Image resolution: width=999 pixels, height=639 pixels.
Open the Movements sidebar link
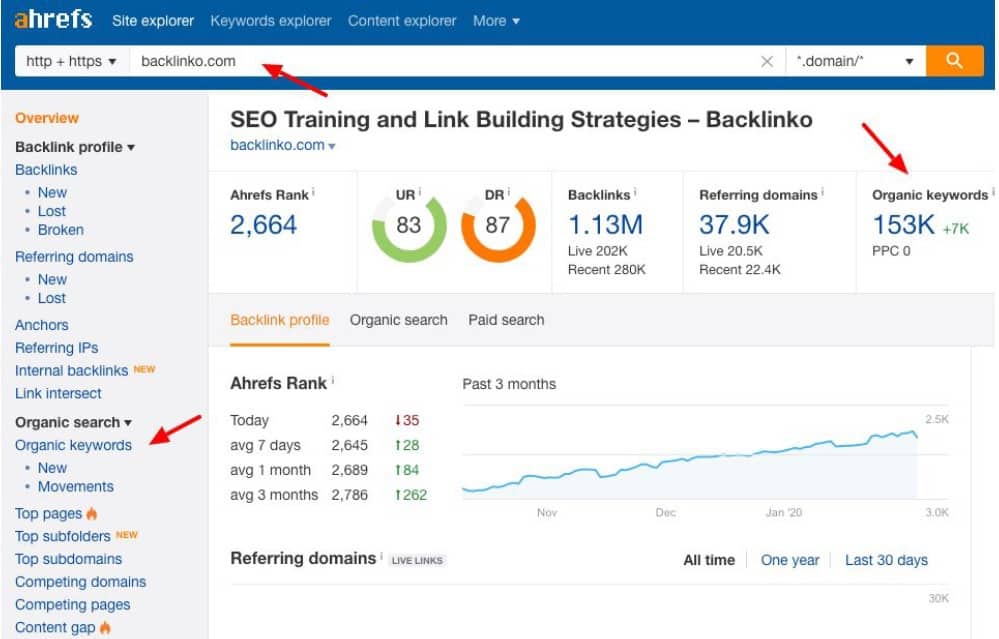point(76,487)
